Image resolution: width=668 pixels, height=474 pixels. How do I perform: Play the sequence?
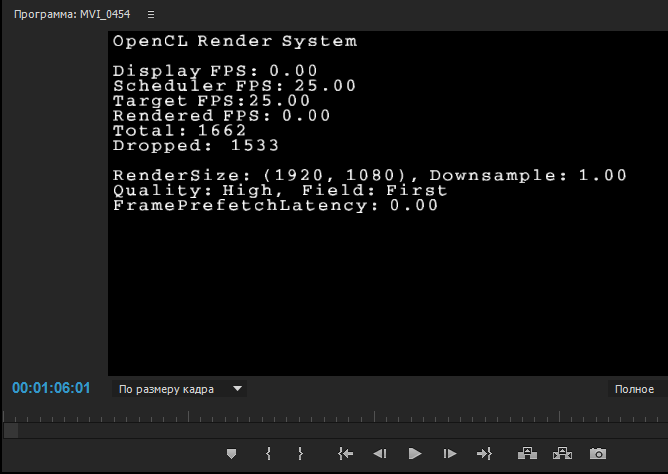click(x=415, y=454)
